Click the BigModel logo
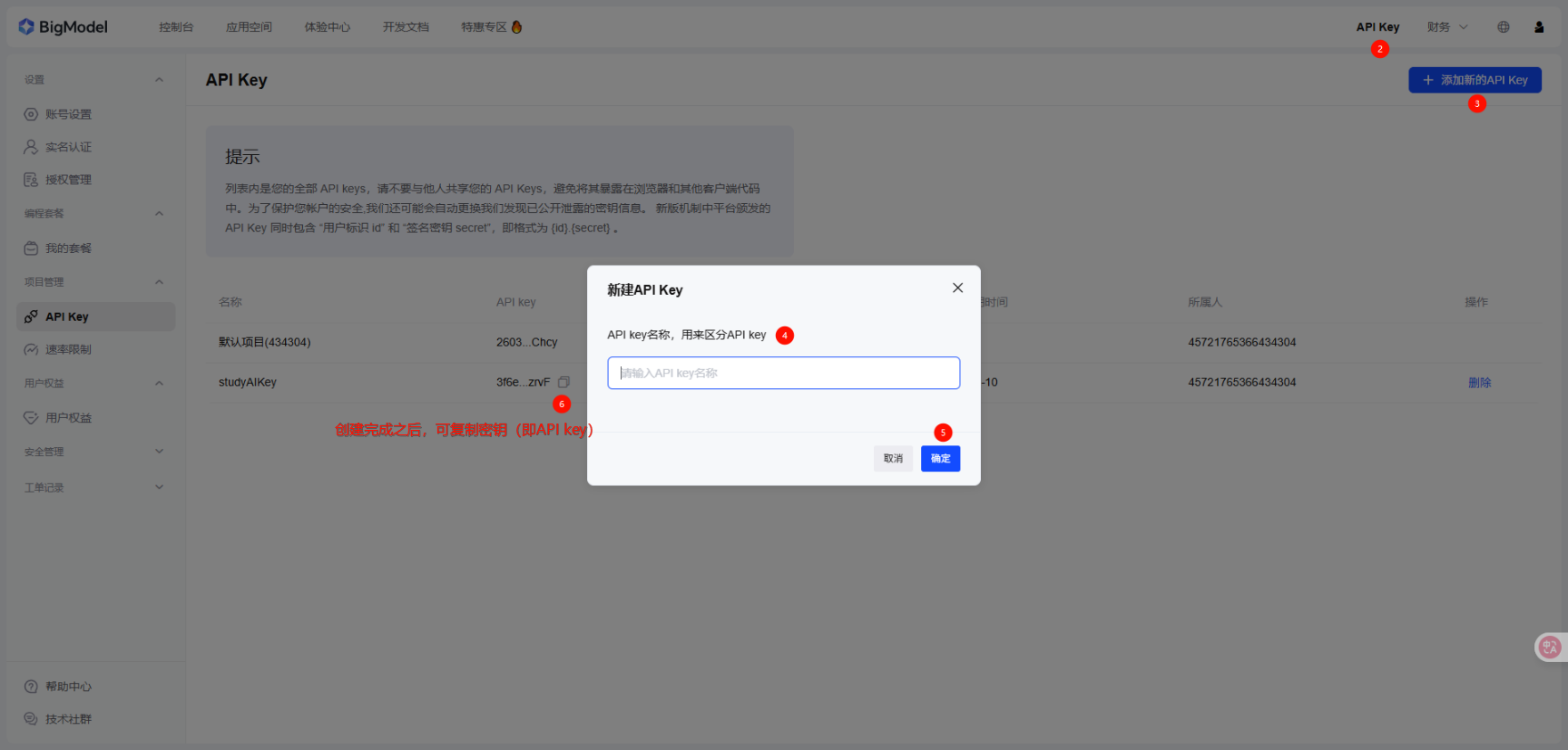 [63, 27]
